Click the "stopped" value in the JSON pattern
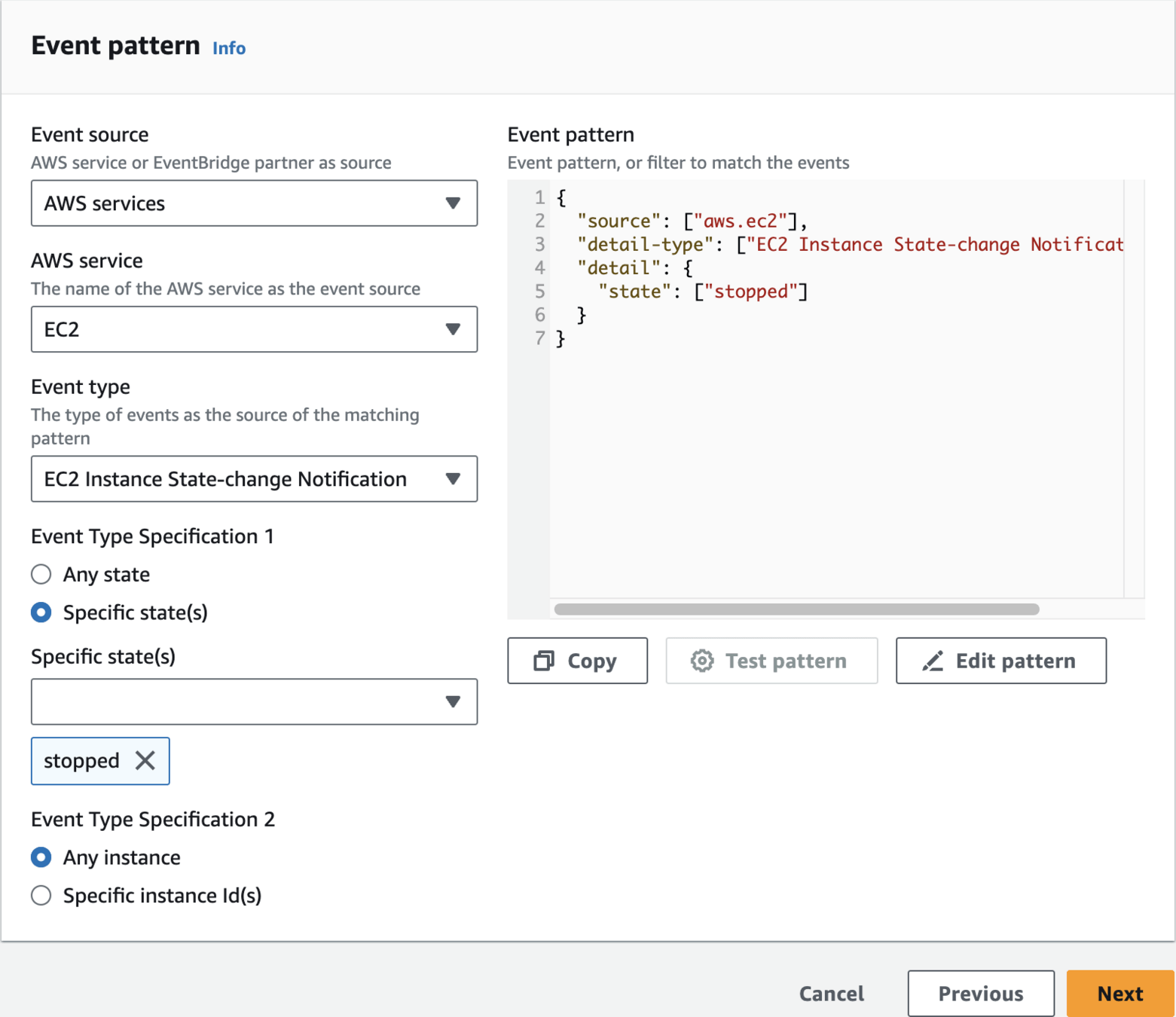Image resolution: width=1176 pixels, height=1017 pixels. coord(751,292)
